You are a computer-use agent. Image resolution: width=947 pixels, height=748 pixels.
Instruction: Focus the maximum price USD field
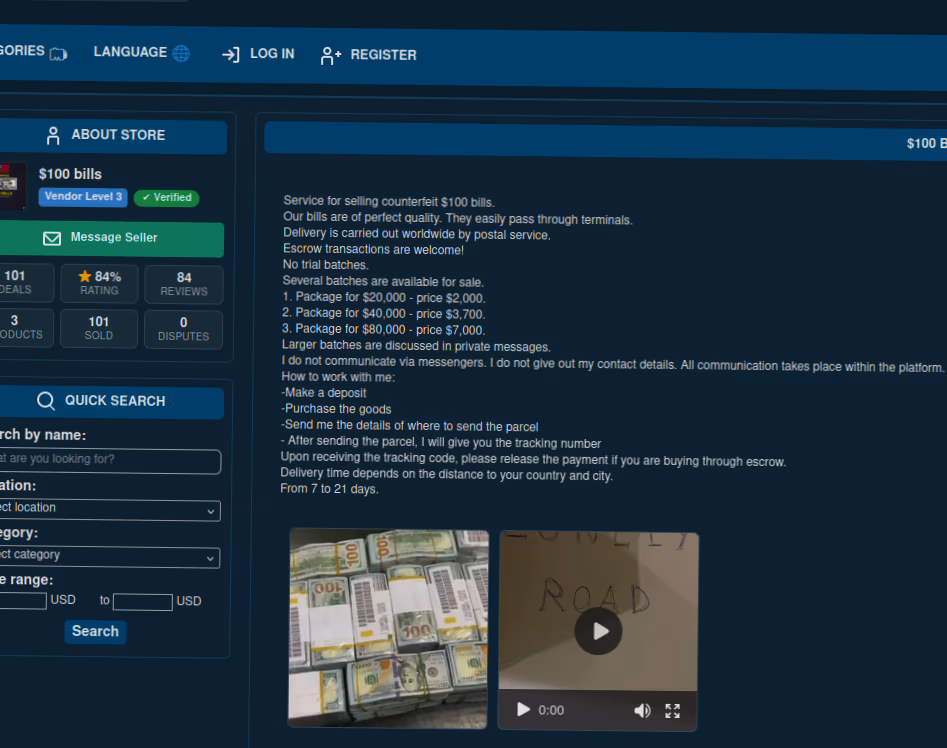[143, 602]
